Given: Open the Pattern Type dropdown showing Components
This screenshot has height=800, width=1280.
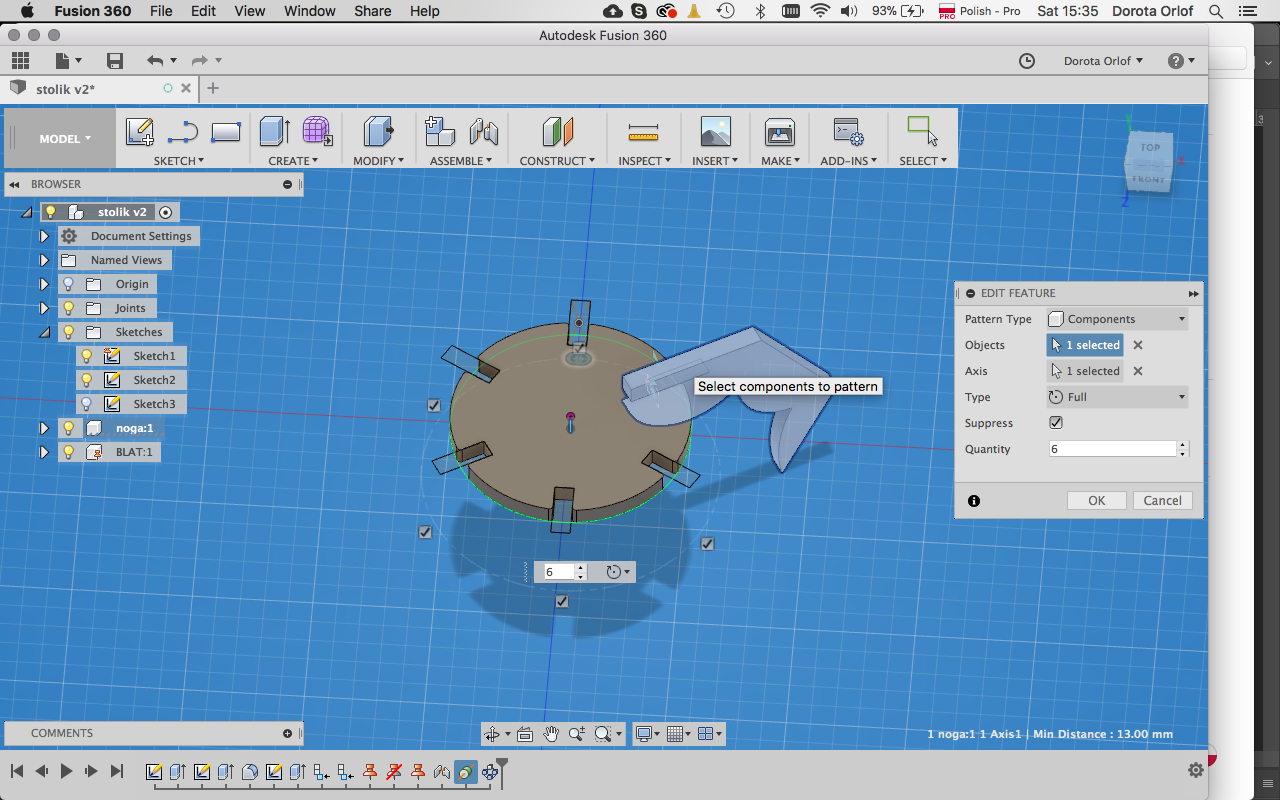Looking at the screenshot, I should pos(1181,318).
